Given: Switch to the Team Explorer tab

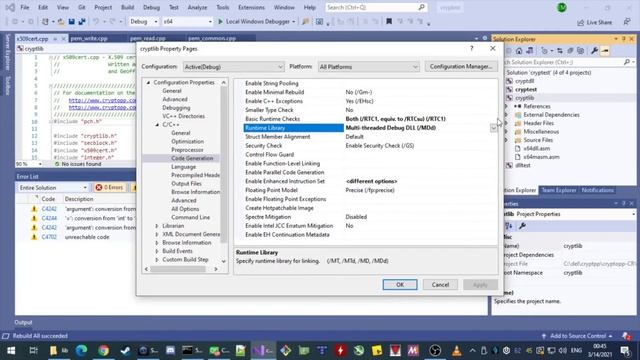Looking at the screenshot, I should pos(559,190).
